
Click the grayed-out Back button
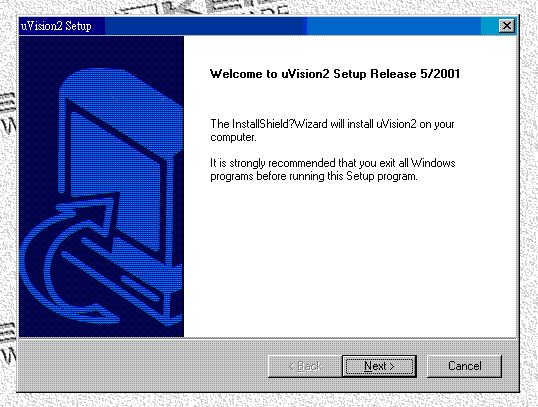(305, 366)
